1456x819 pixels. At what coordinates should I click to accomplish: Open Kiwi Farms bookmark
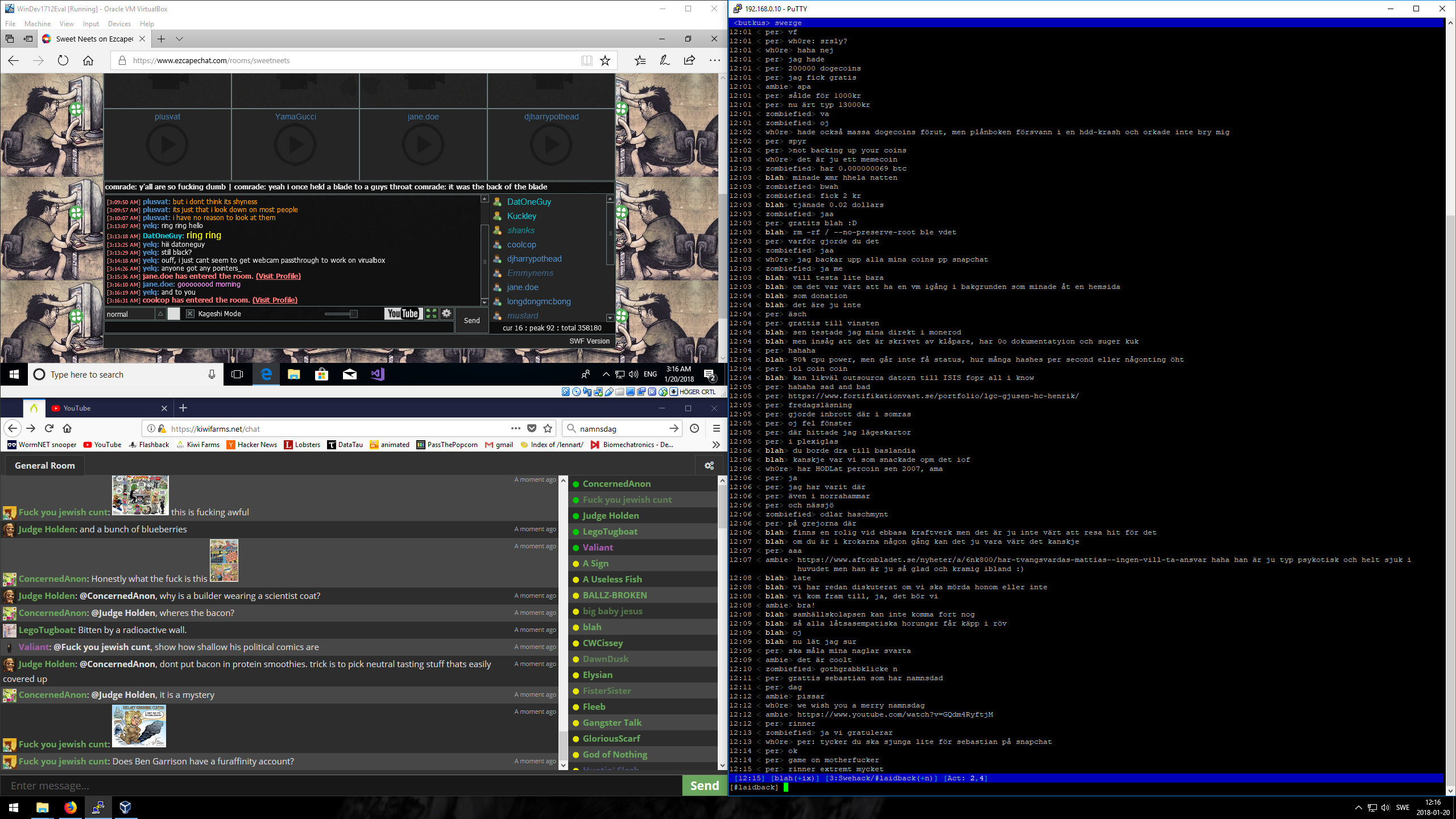pyautogui.click(x=197, y=445)
